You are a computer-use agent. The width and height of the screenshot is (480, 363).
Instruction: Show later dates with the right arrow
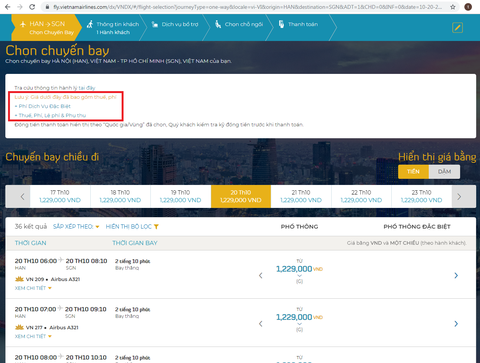[x=464, y=197]
